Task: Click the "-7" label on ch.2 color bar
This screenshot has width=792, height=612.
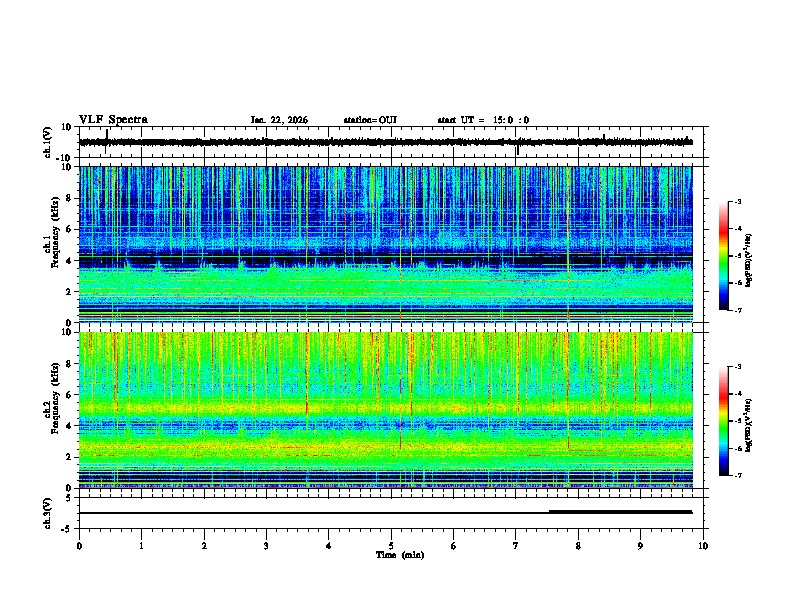Action: tap(738, 476)
